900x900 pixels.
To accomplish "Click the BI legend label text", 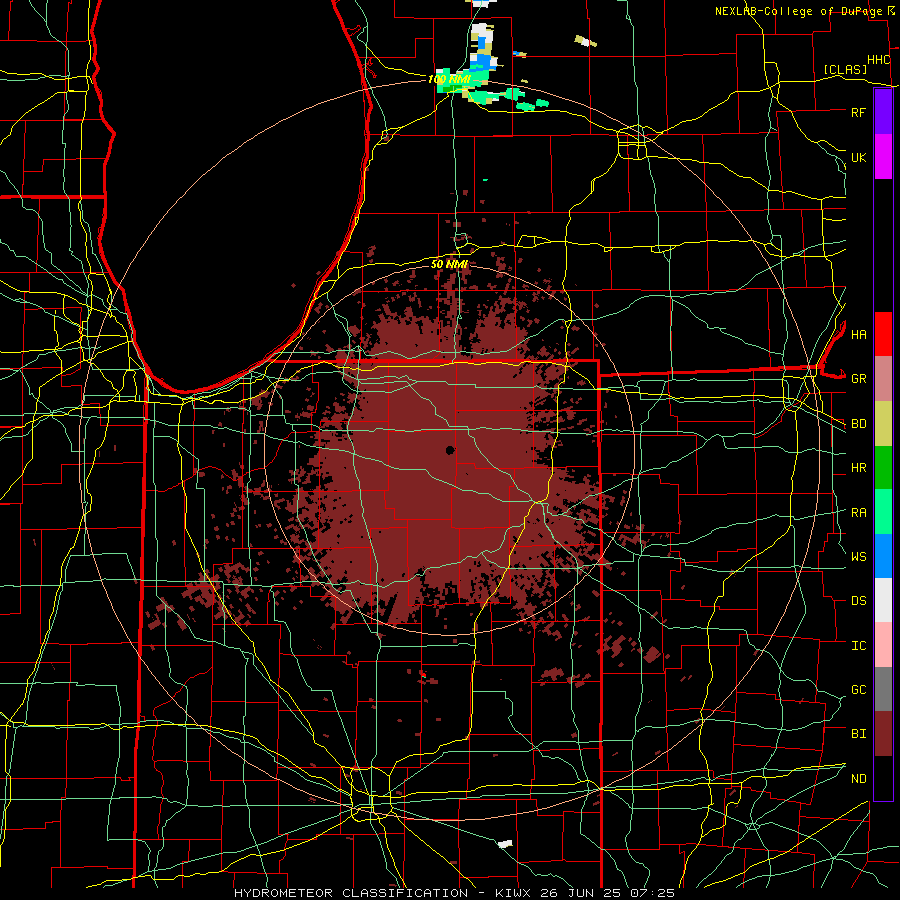I will click(x=858, y=734).
